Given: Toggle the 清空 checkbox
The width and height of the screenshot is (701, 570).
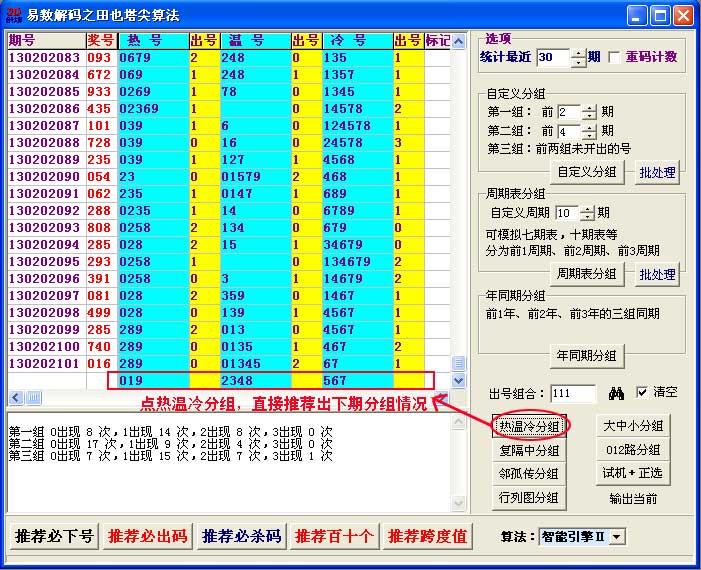Looking at the screenshot, I should coord(642,393).
